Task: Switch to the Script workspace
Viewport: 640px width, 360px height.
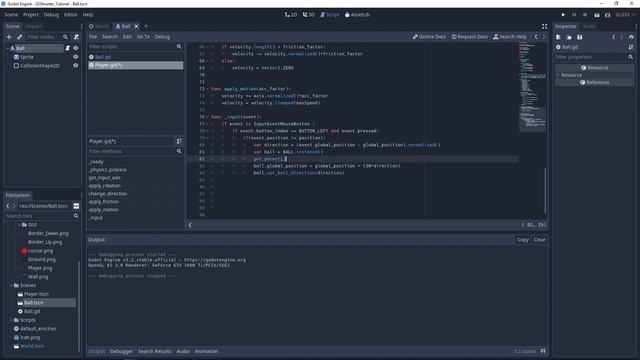Action: 330,15
